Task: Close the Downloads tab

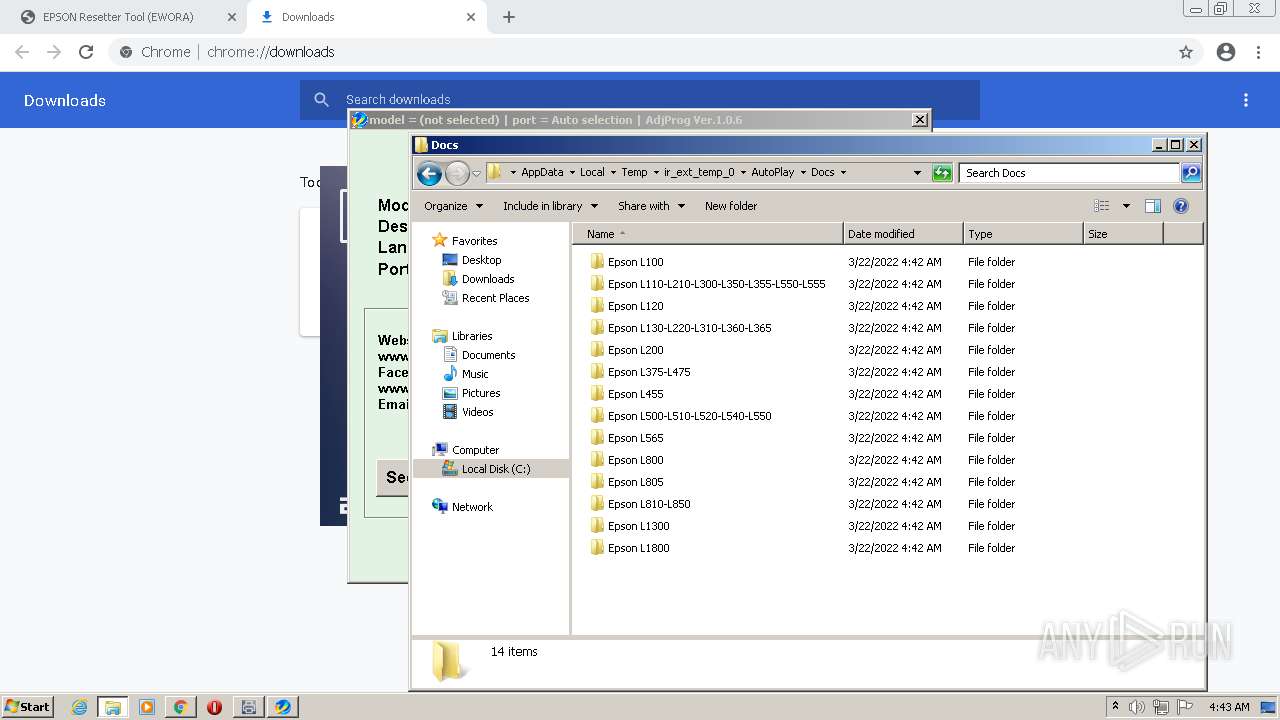Action: click(471, 17)
